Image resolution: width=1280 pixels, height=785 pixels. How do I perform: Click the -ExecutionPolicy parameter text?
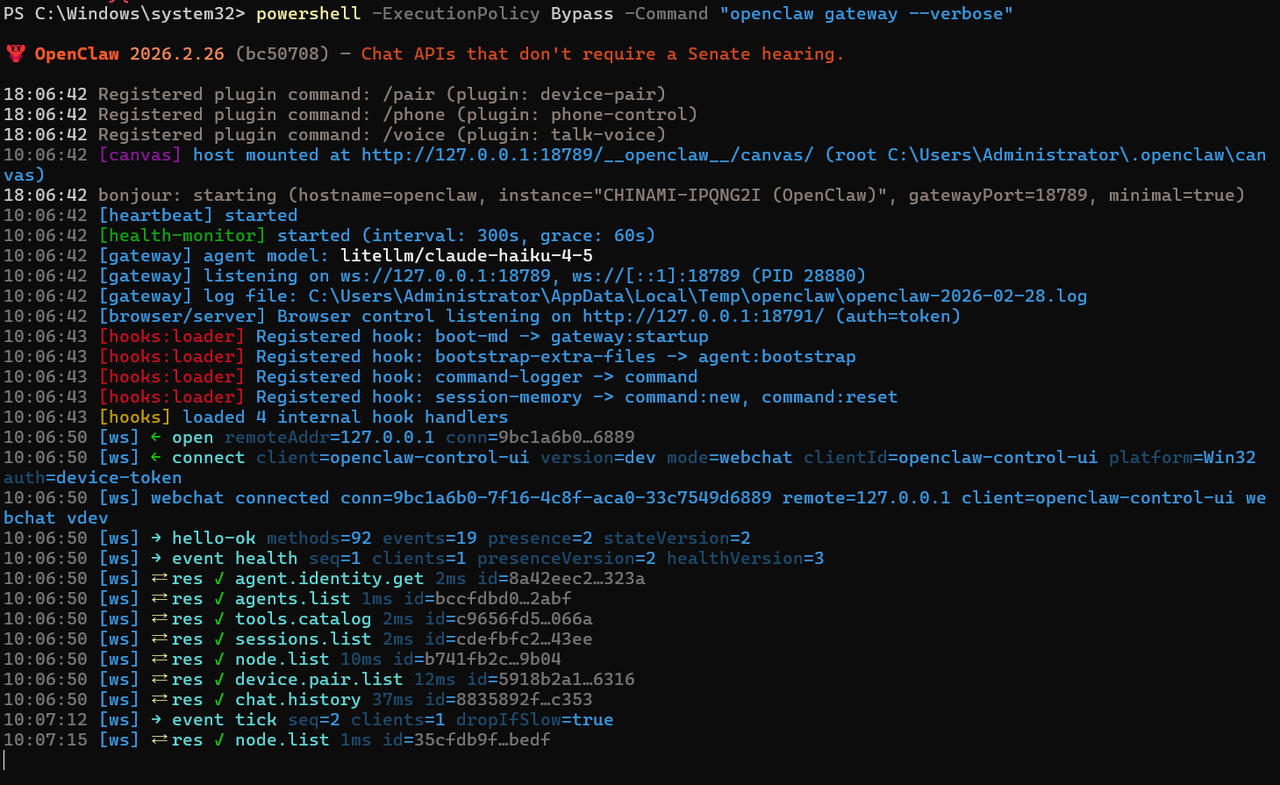tap(457, 14)
